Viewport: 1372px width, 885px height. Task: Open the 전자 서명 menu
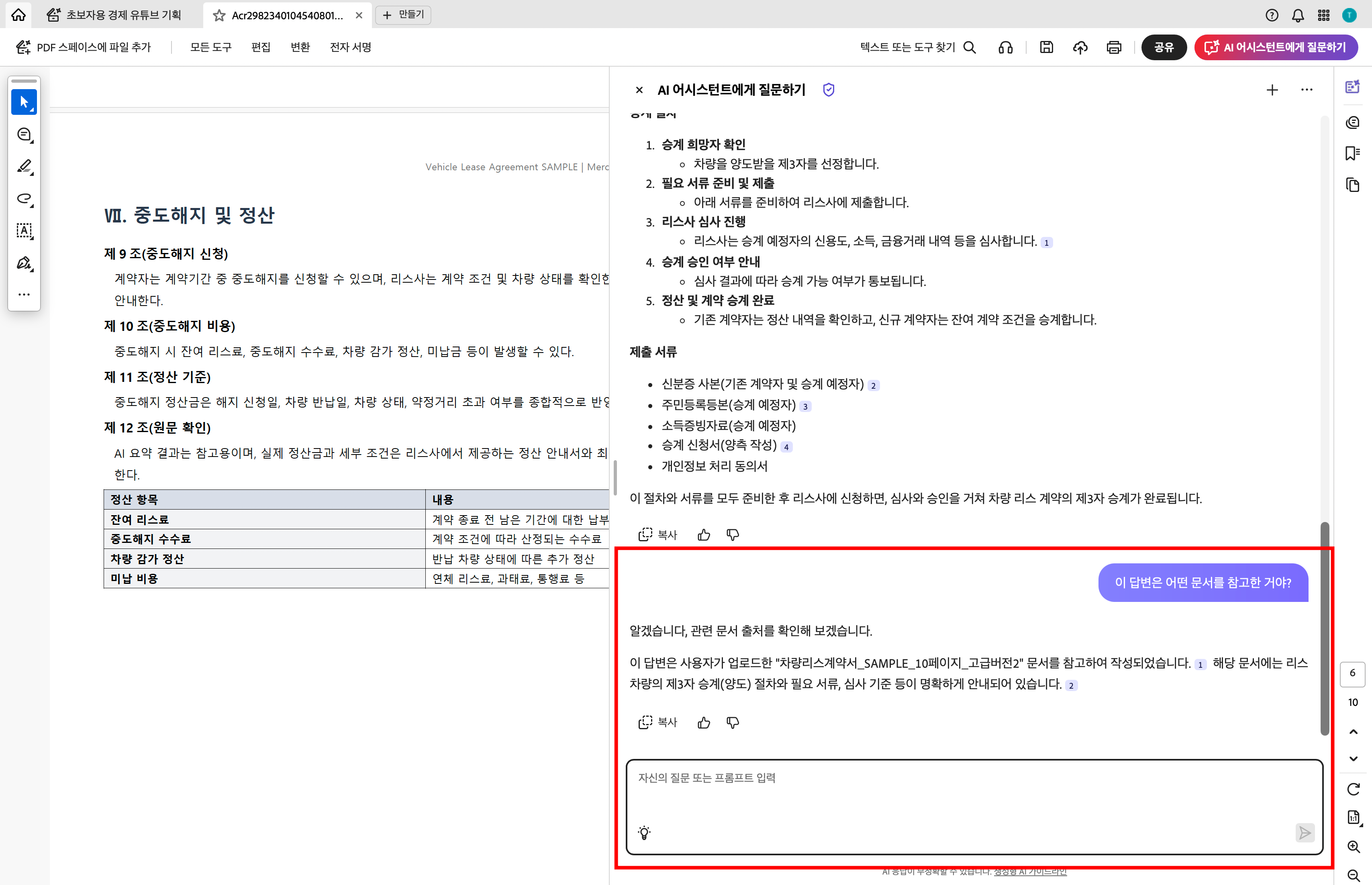[351, 47]
